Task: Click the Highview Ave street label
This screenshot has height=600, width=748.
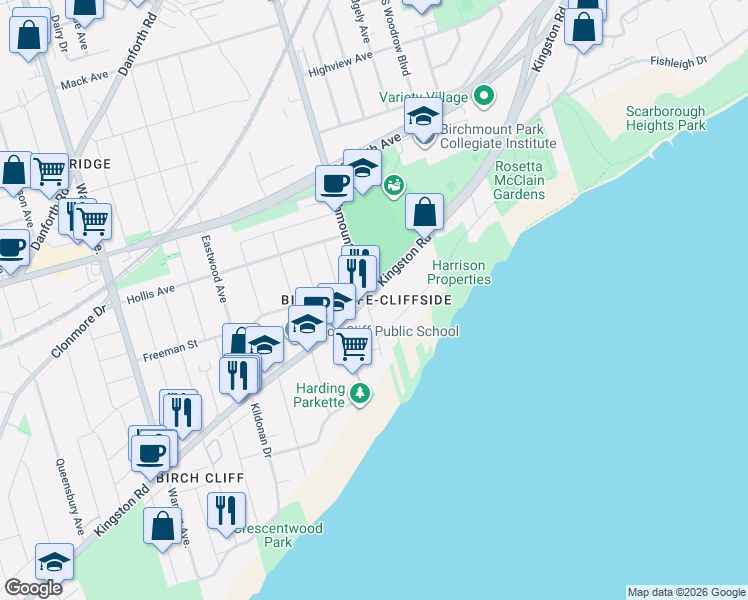Action: (x=340, y=64)
